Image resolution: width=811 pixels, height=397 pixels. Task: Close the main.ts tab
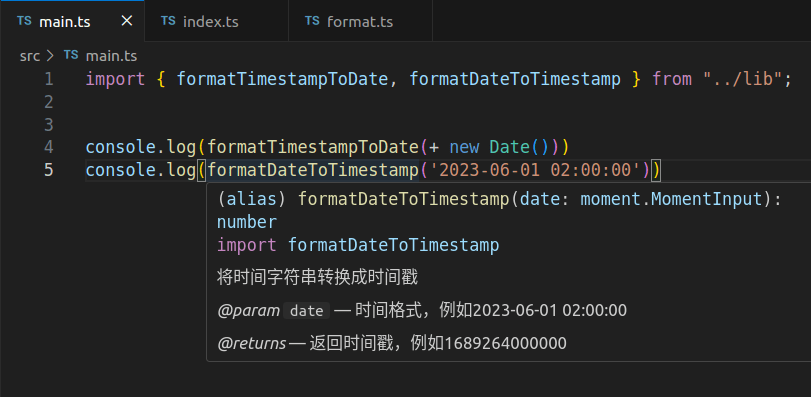click(127, 21)
